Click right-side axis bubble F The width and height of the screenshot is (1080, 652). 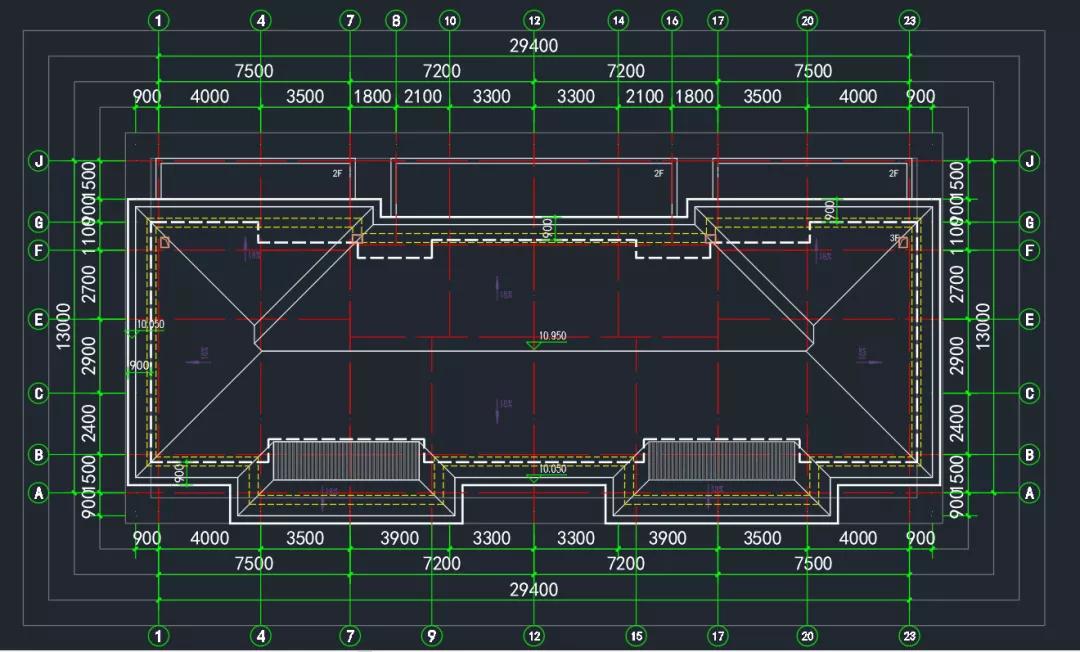coord(1030,251)
